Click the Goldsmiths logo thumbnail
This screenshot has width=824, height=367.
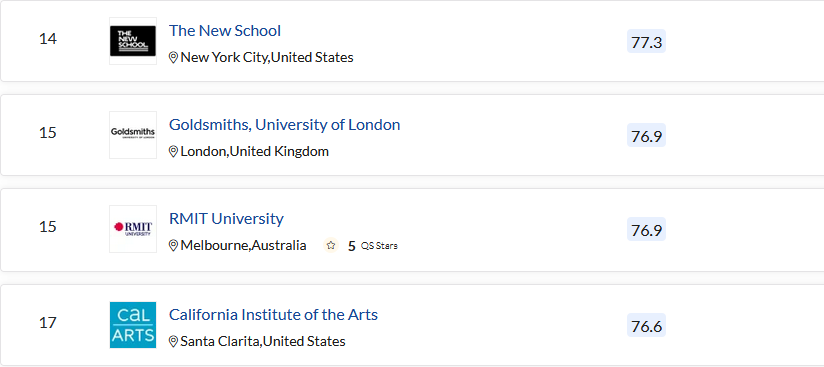(x=133, y=135)
